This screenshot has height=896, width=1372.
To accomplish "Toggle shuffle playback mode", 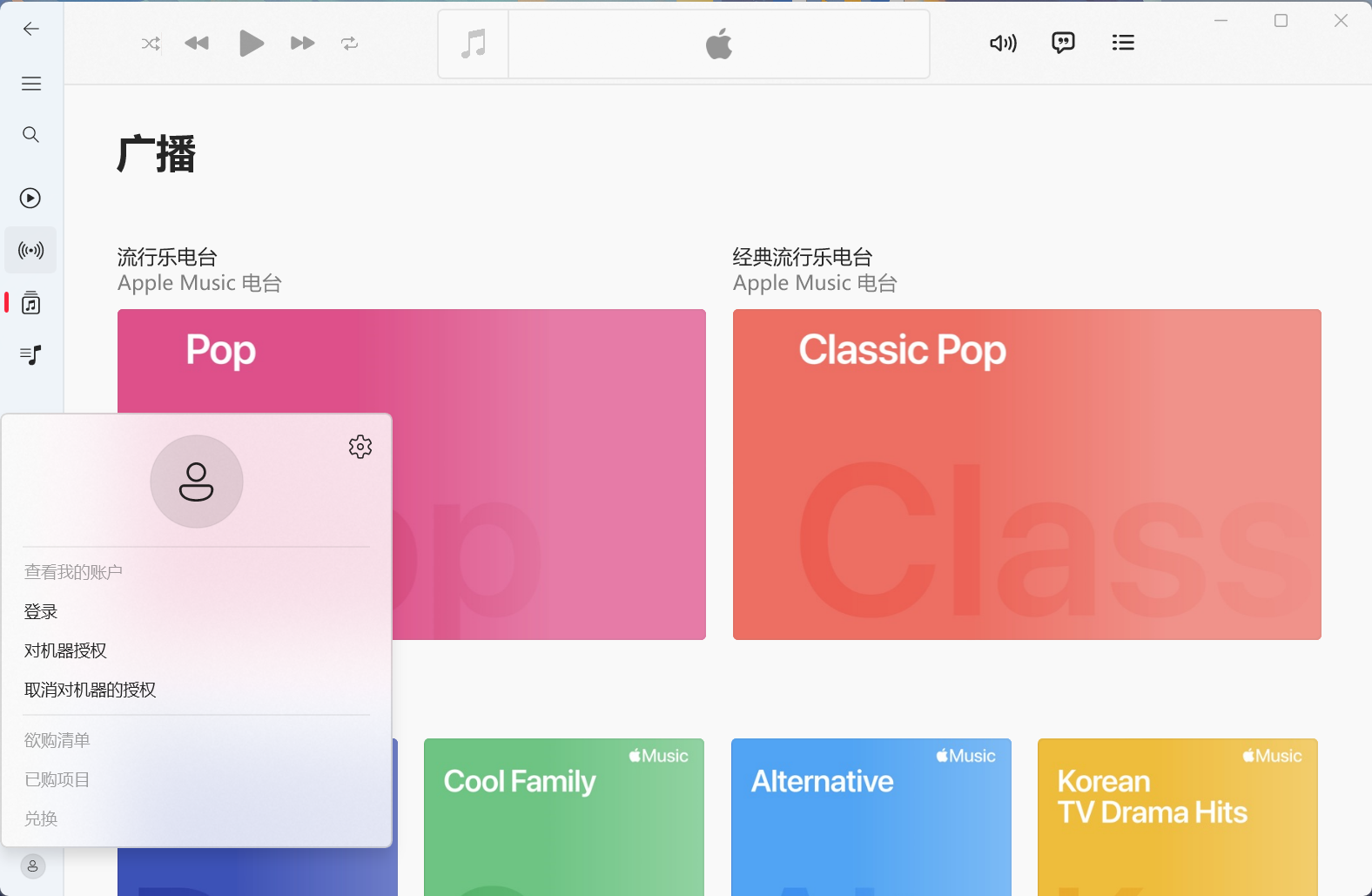I will click(x=151, y=44).
